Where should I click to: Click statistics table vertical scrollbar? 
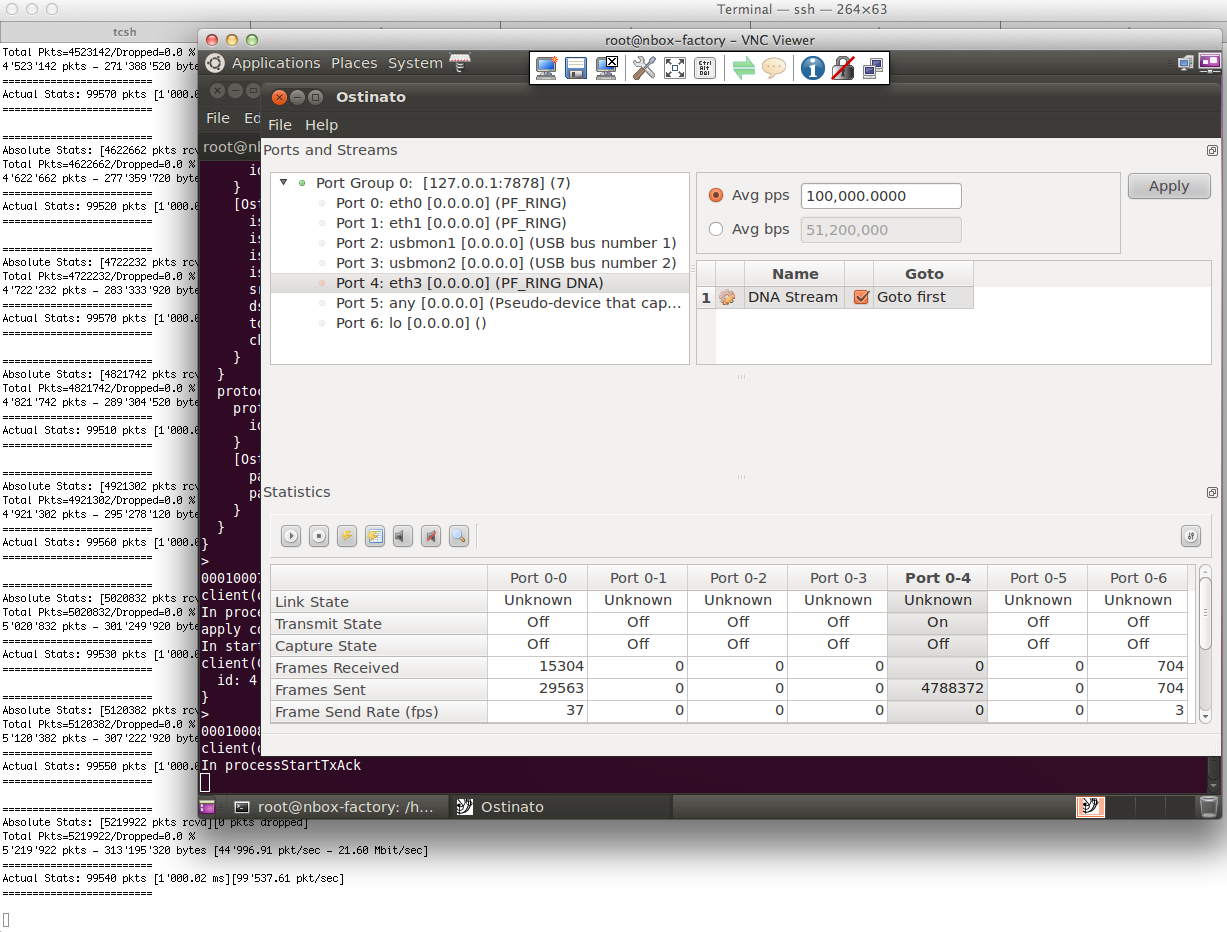(1205, 644)
